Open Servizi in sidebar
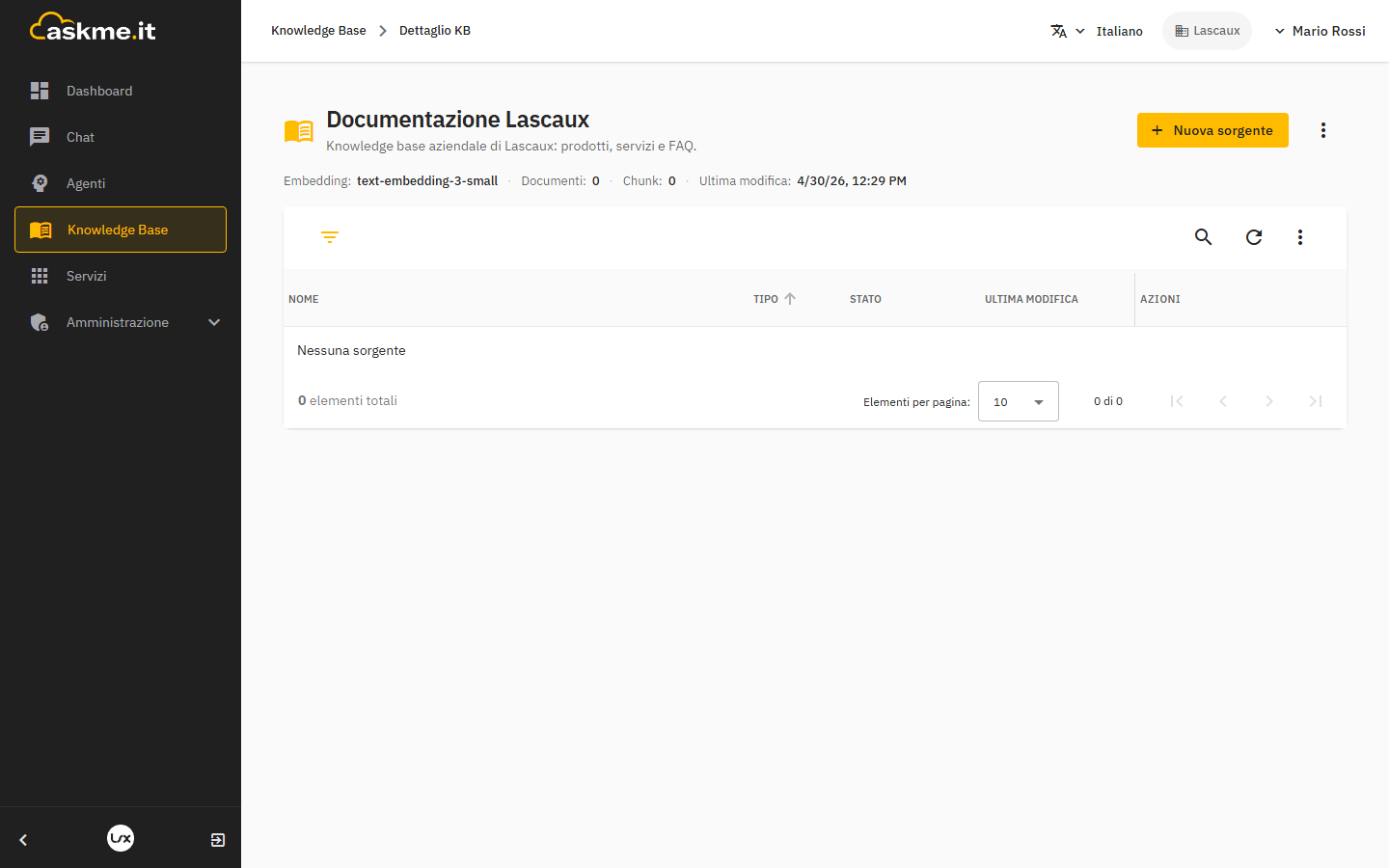 pos(121,276)
